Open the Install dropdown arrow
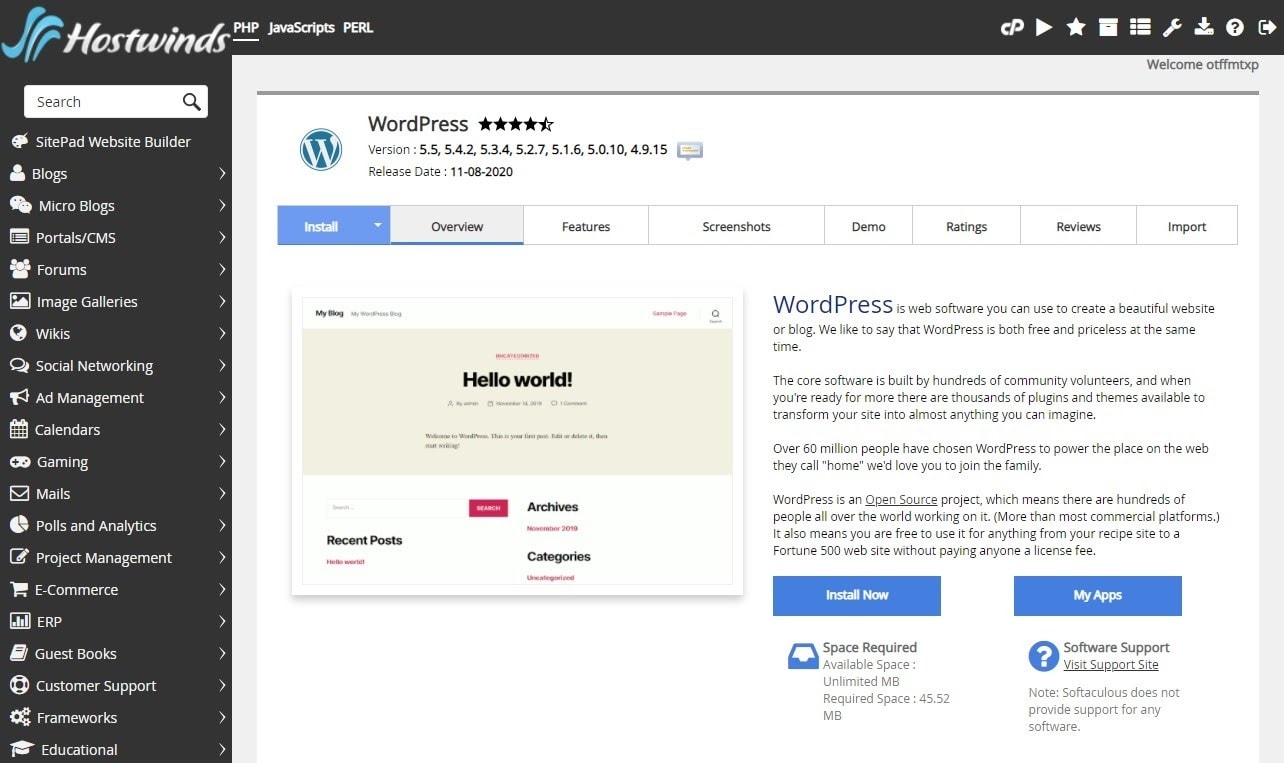The width and height of the screenshot is (1284, 763). (378, 226)
